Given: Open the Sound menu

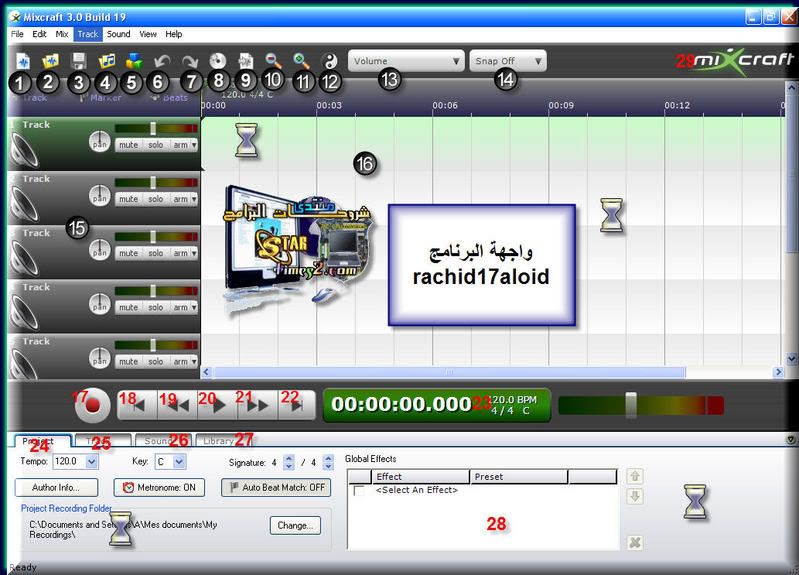Looking at the screenshot, I should [x=119, y=34].
